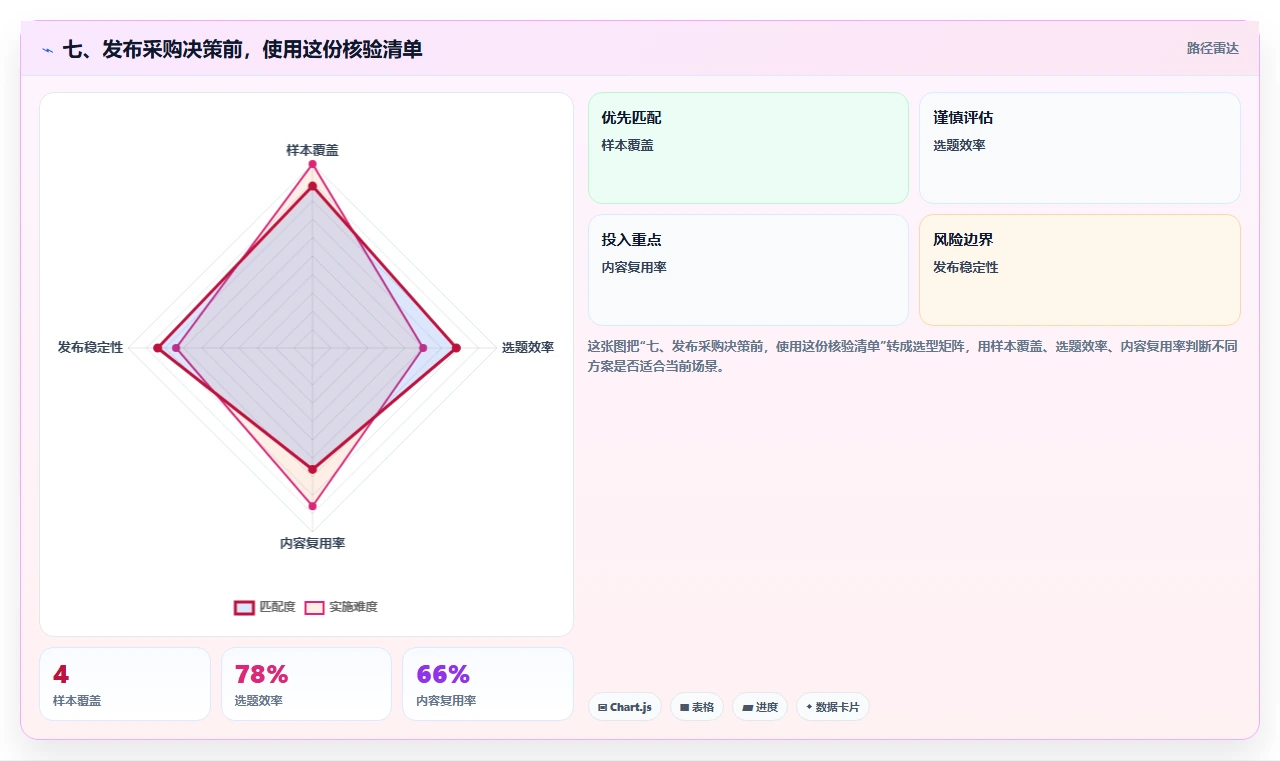Click the 样本覆盖 text in 优先匹配 card
1280x761 pixels.
point(627,145)
